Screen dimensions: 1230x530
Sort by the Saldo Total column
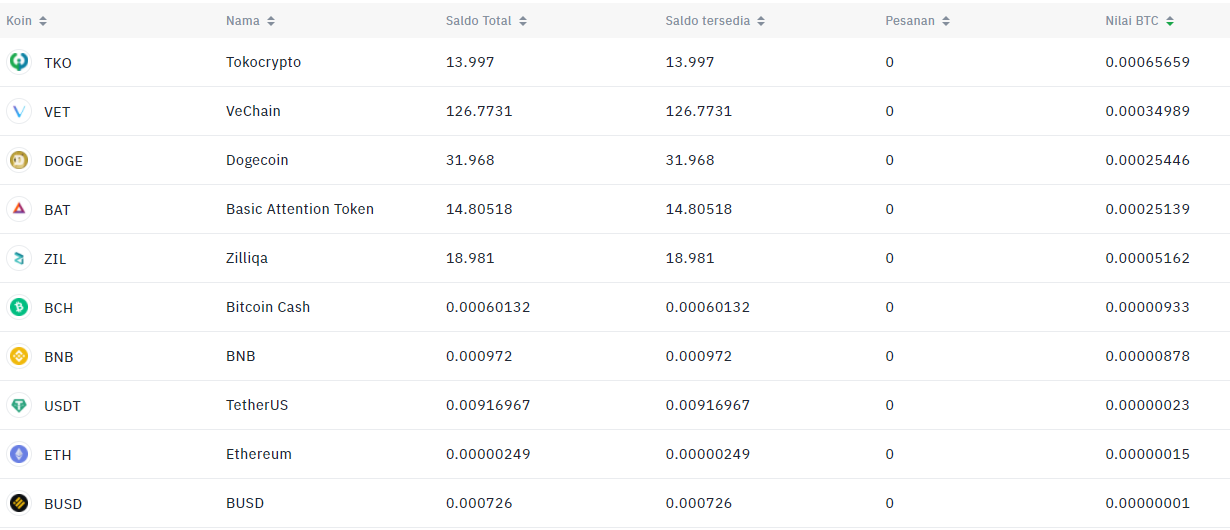[486, 21]
